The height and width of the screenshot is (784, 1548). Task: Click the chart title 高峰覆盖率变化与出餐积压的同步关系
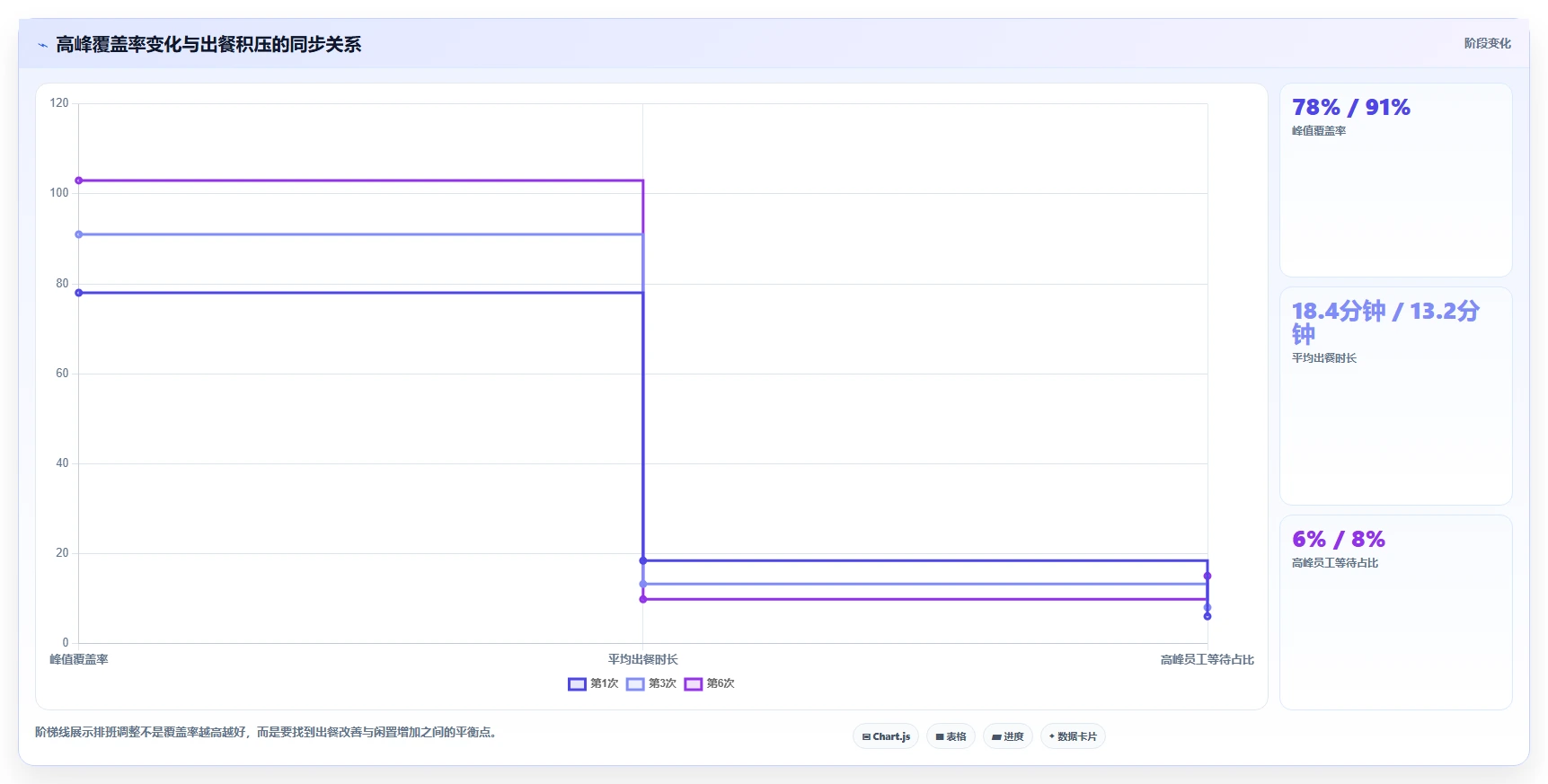(208, 45)
